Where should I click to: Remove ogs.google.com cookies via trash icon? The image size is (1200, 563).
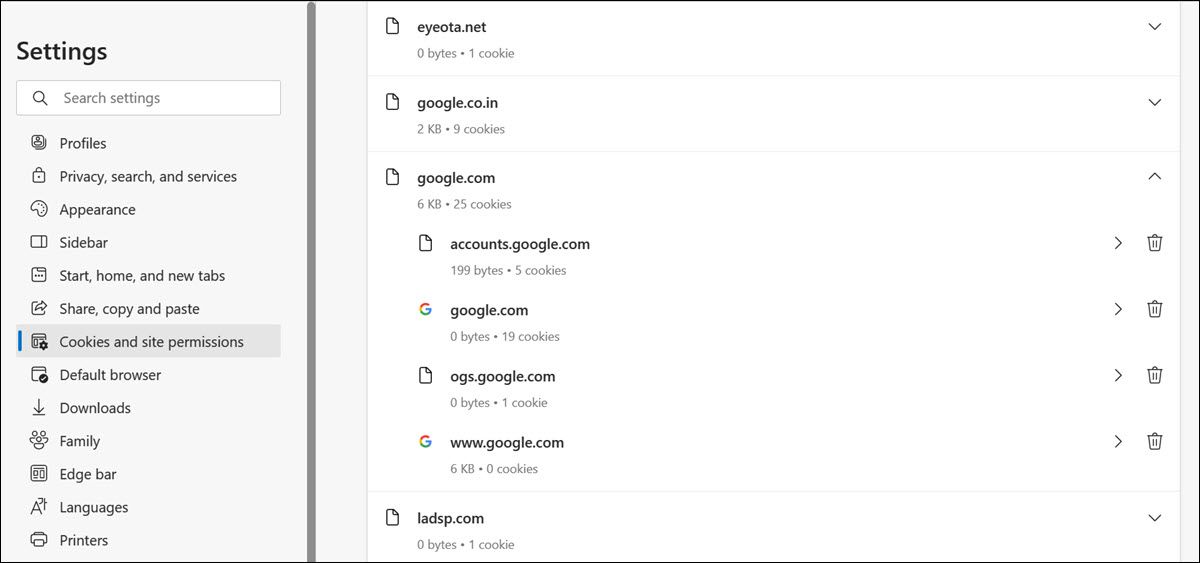(x=1154, y=375)
